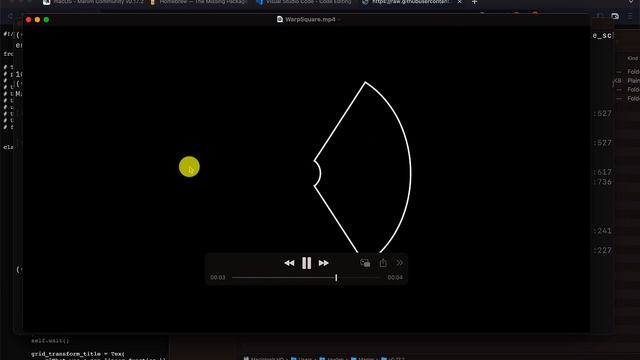Screen dimensions: 640x360
Task: Pause the WarpSquare video playback
Action: pos(307,263)
